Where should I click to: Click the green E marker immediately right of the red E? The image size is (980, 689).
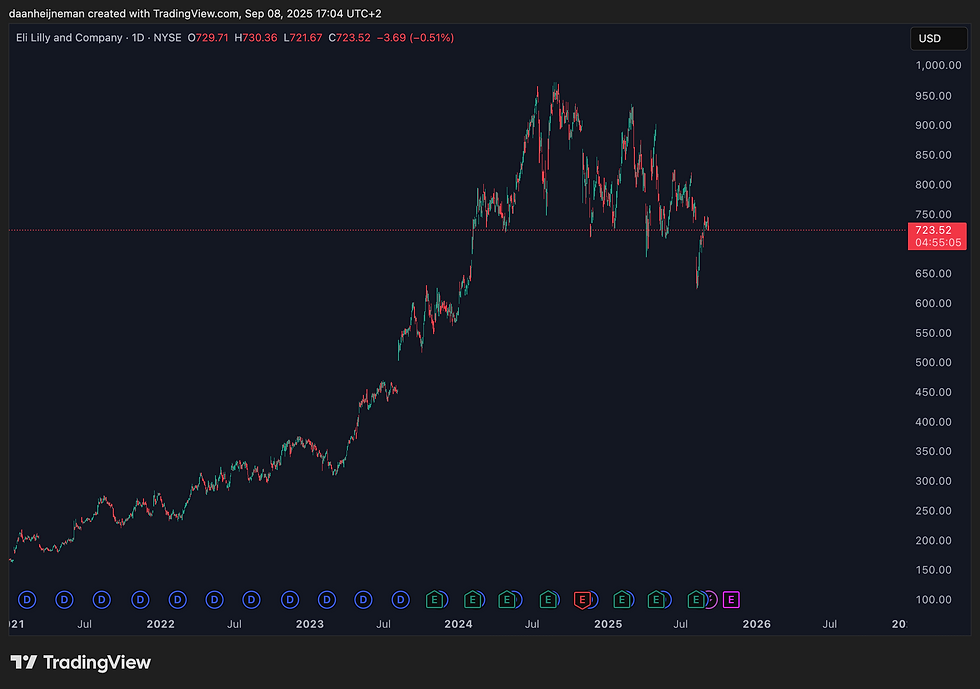pos(621,600)
